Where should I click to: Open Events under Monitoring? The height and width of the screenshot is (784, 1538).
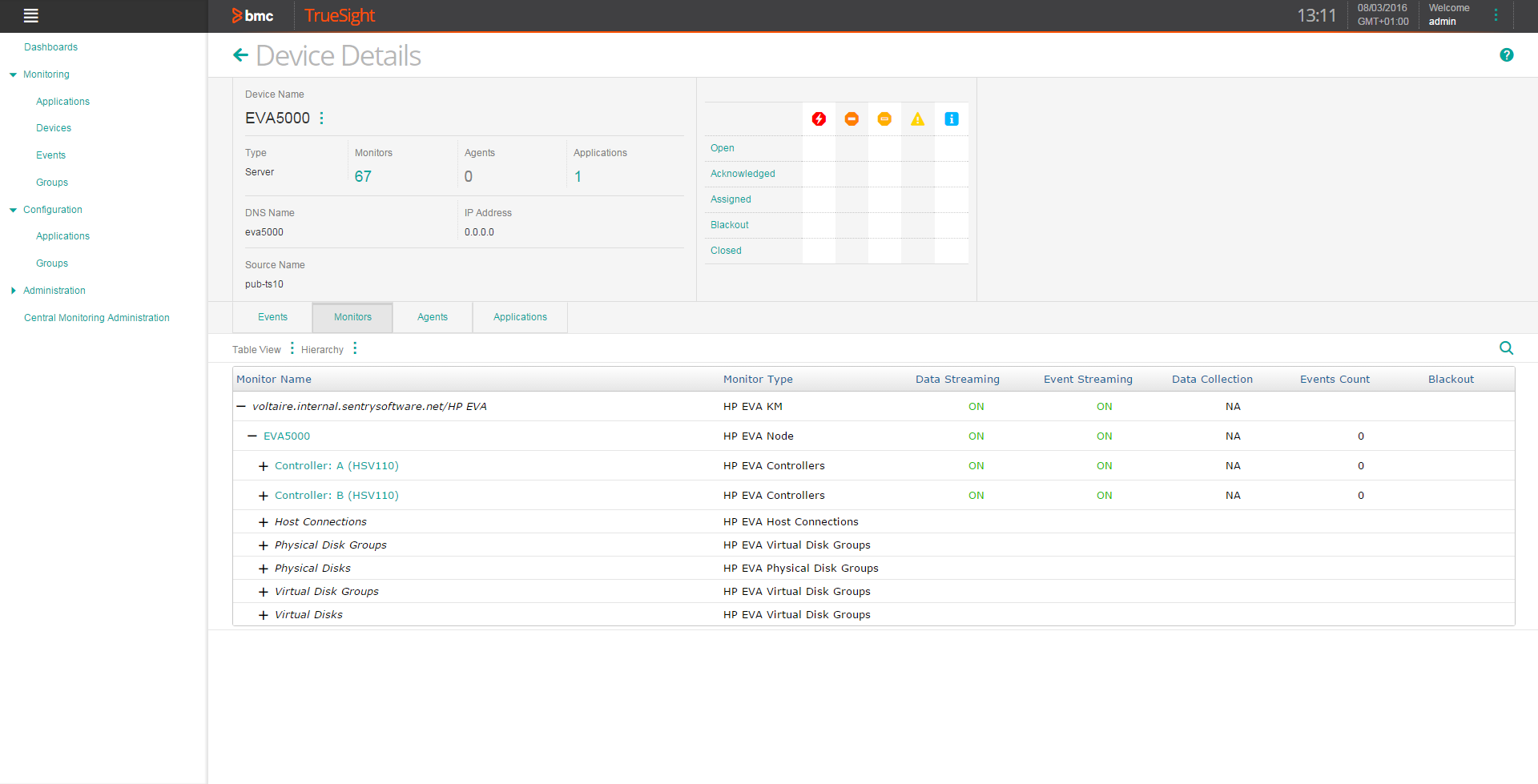tap(50, 155)
